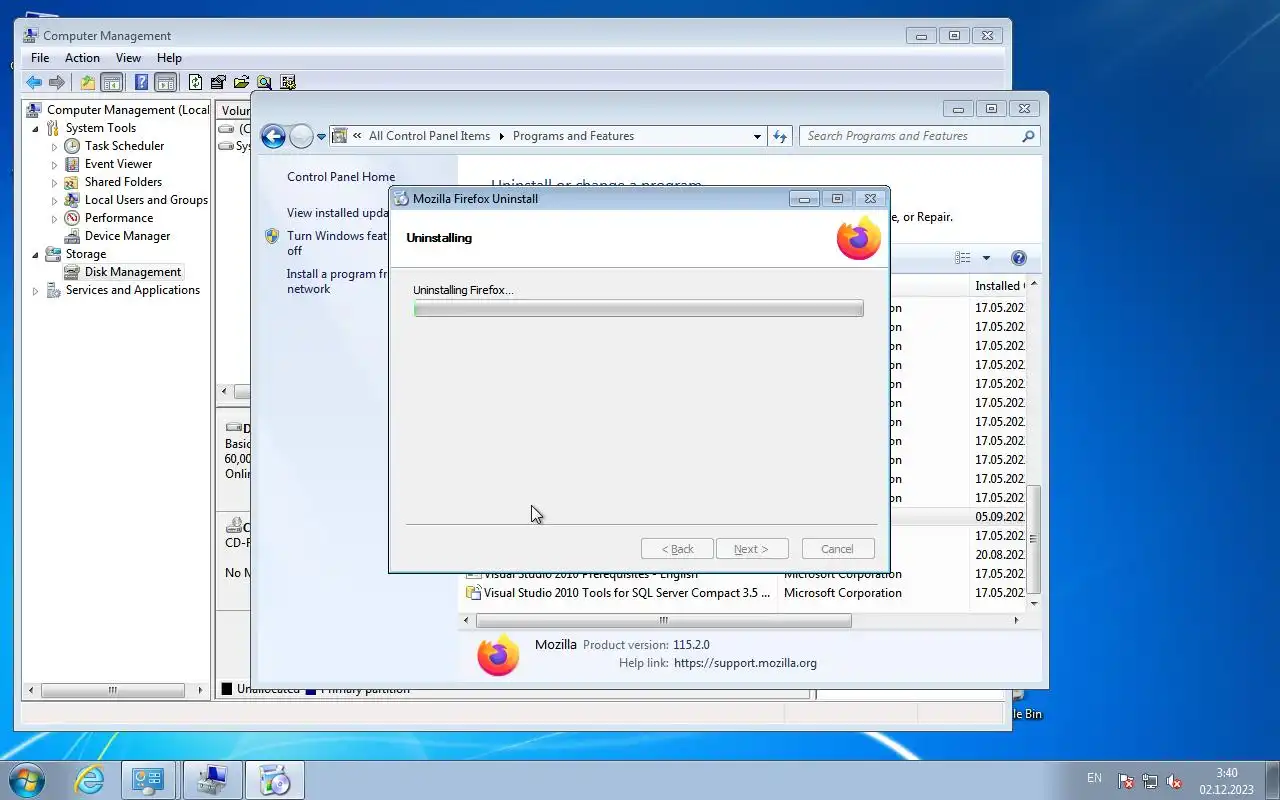1280x800 pixels.
Task: Open the File menu
Action: point(40,58)
